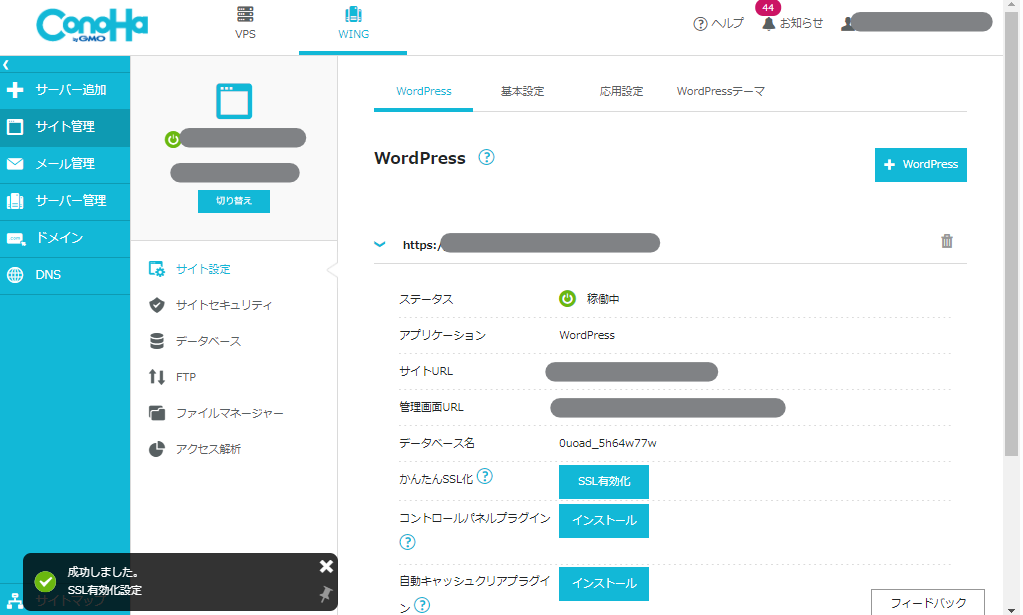Open サイトセキュリティ submenu item
The height and width of the screenshot is (615, 1023).
224,305
